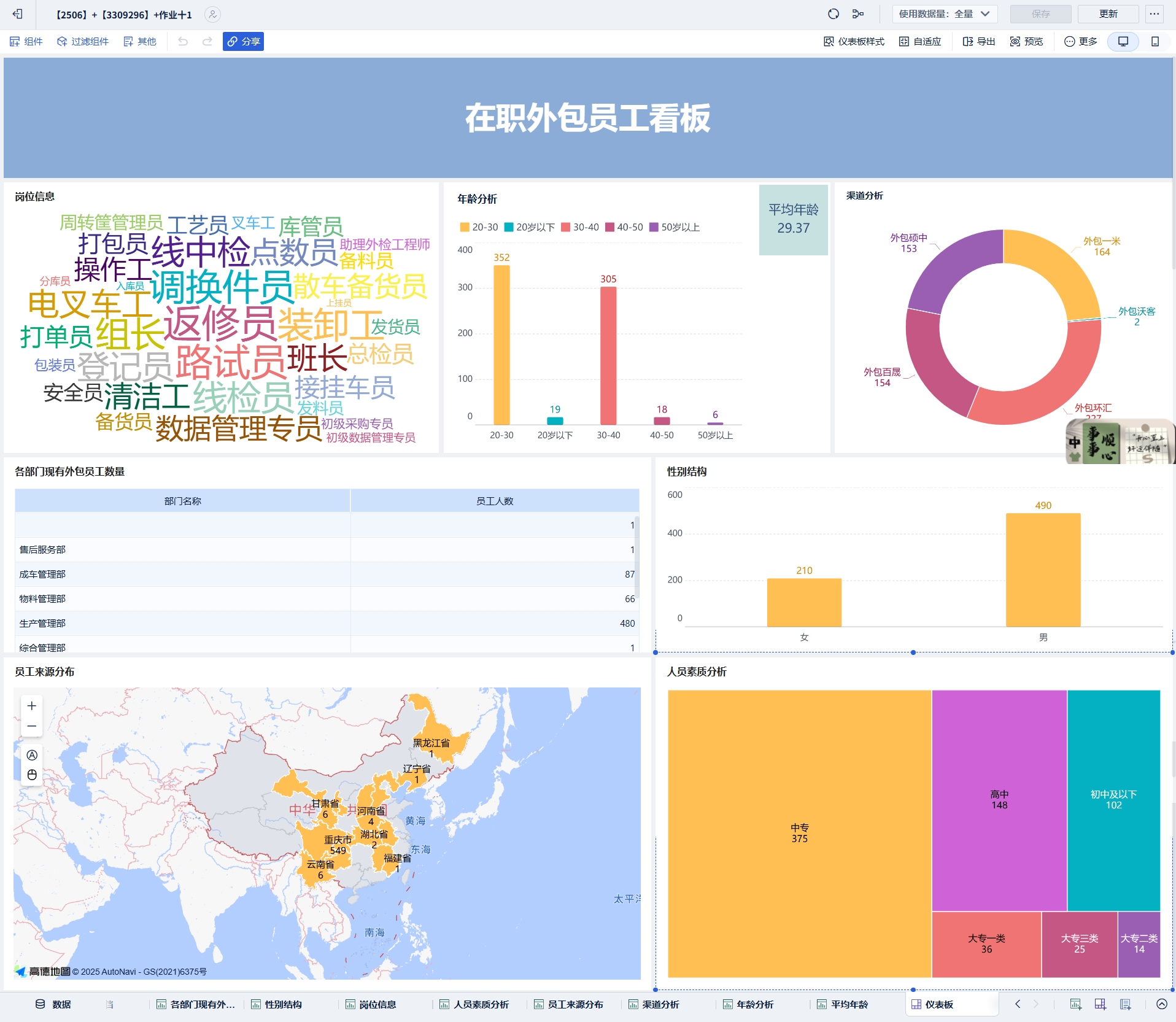
Task: Click the 导出 export button
Action: (x=979, y=41)
